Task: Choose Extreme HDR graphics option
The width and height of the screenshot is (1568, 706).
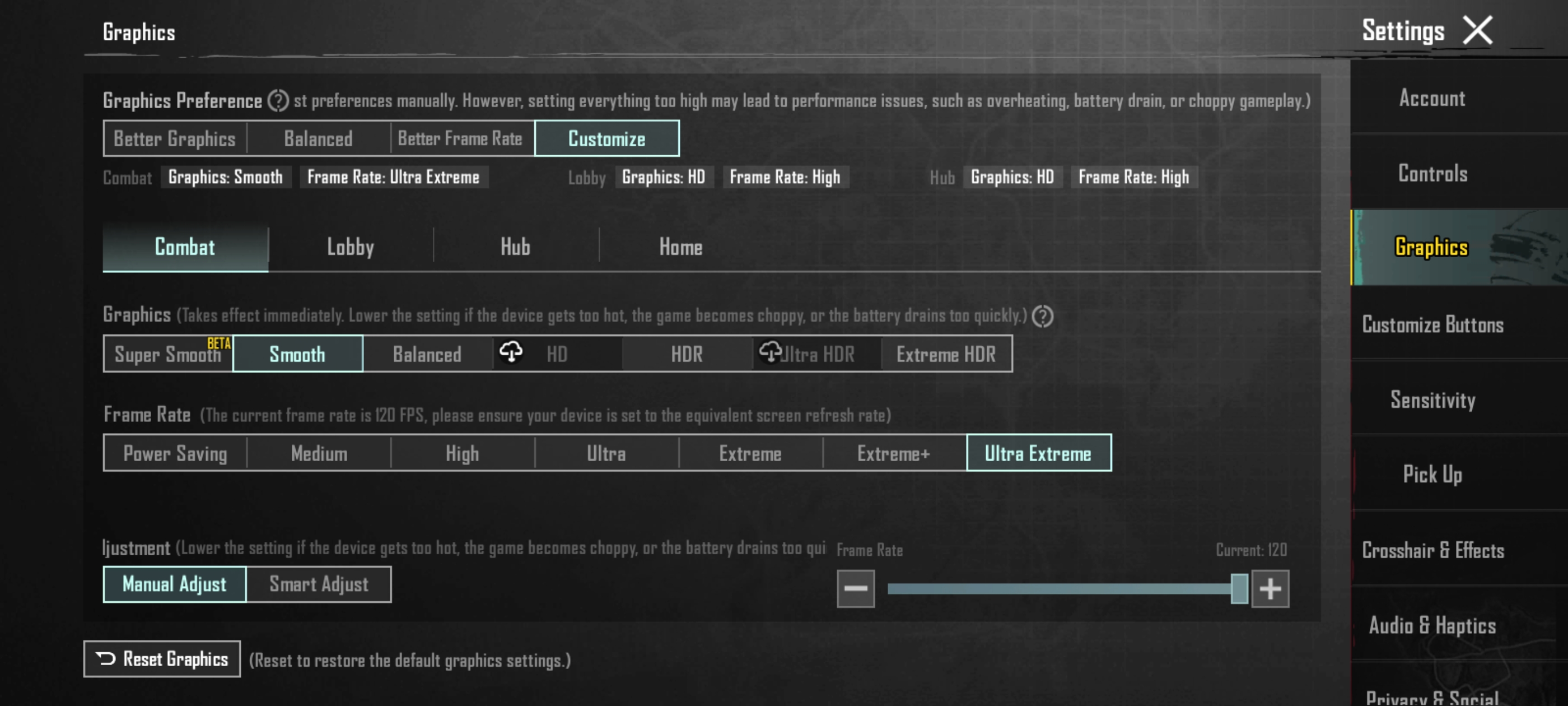Action: (x=945, y=354)
